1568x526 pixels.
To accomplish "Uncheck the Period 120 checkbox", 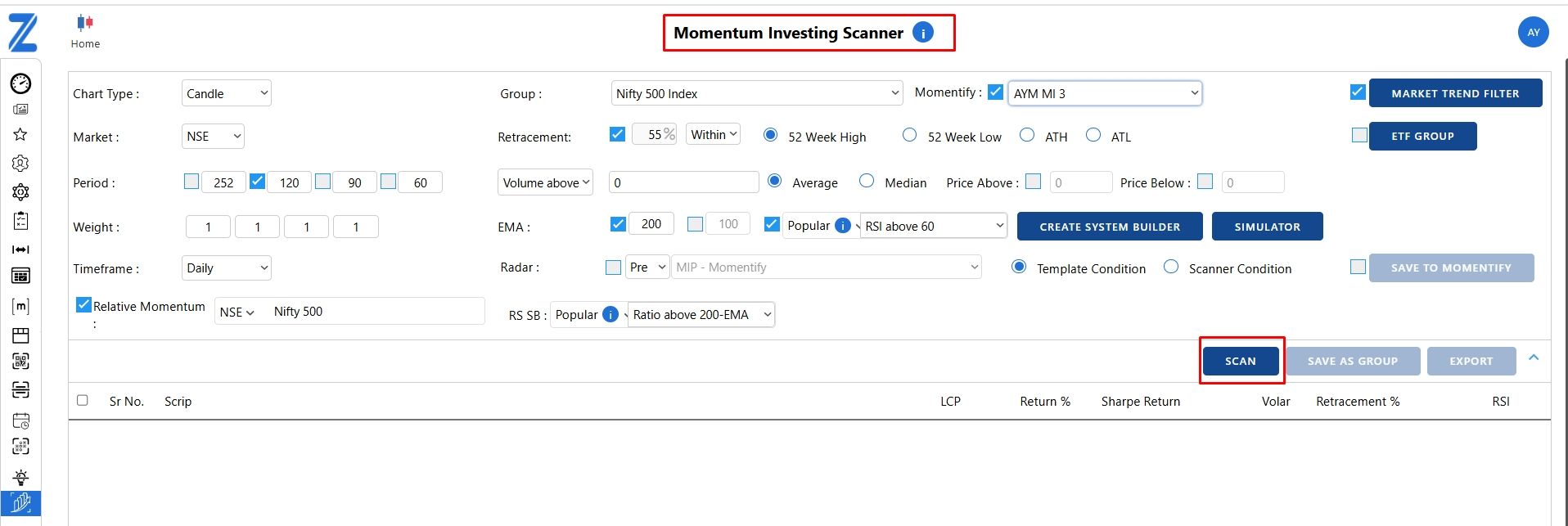I will pyautogui.click(x=257, y=181).
